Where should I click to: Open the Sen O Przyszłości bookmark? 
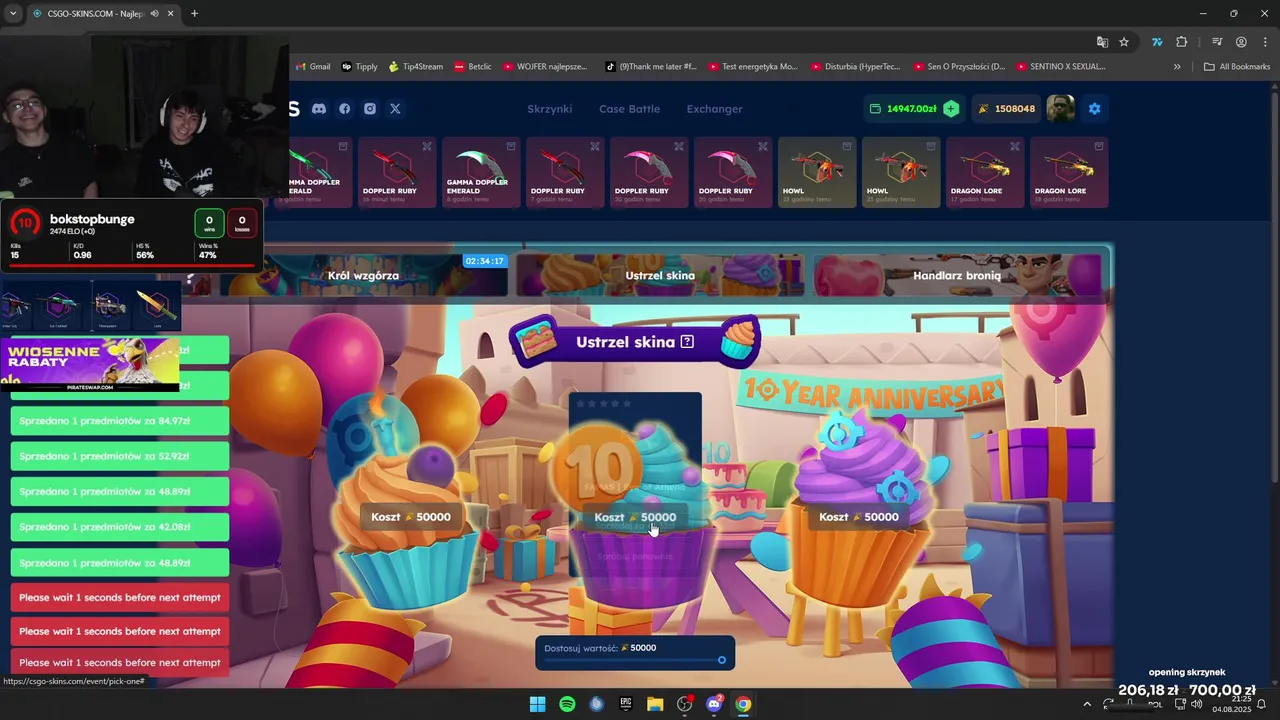click(960, 67)
